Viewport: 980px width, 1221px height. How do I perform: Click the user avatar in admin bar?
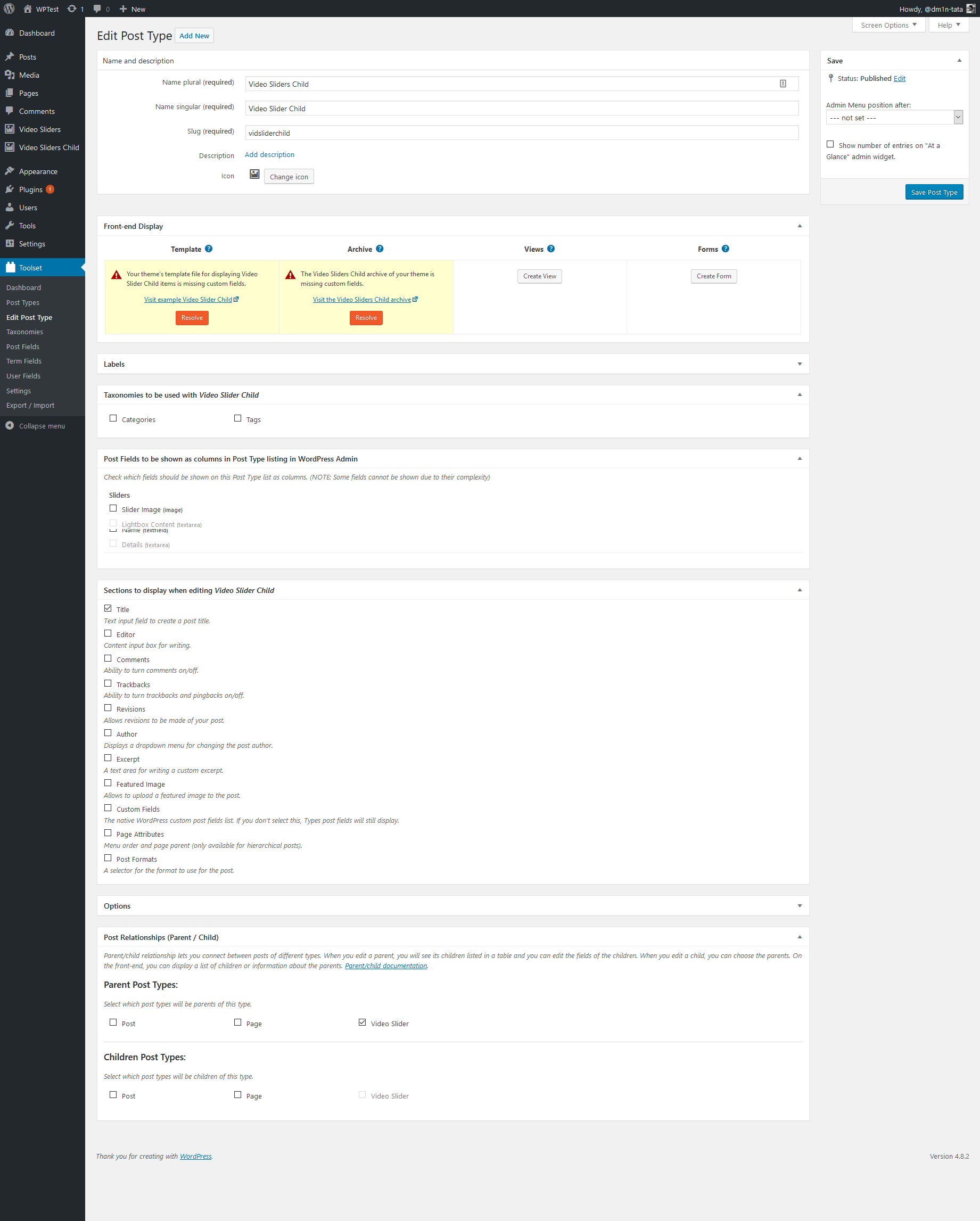[970, 9]
